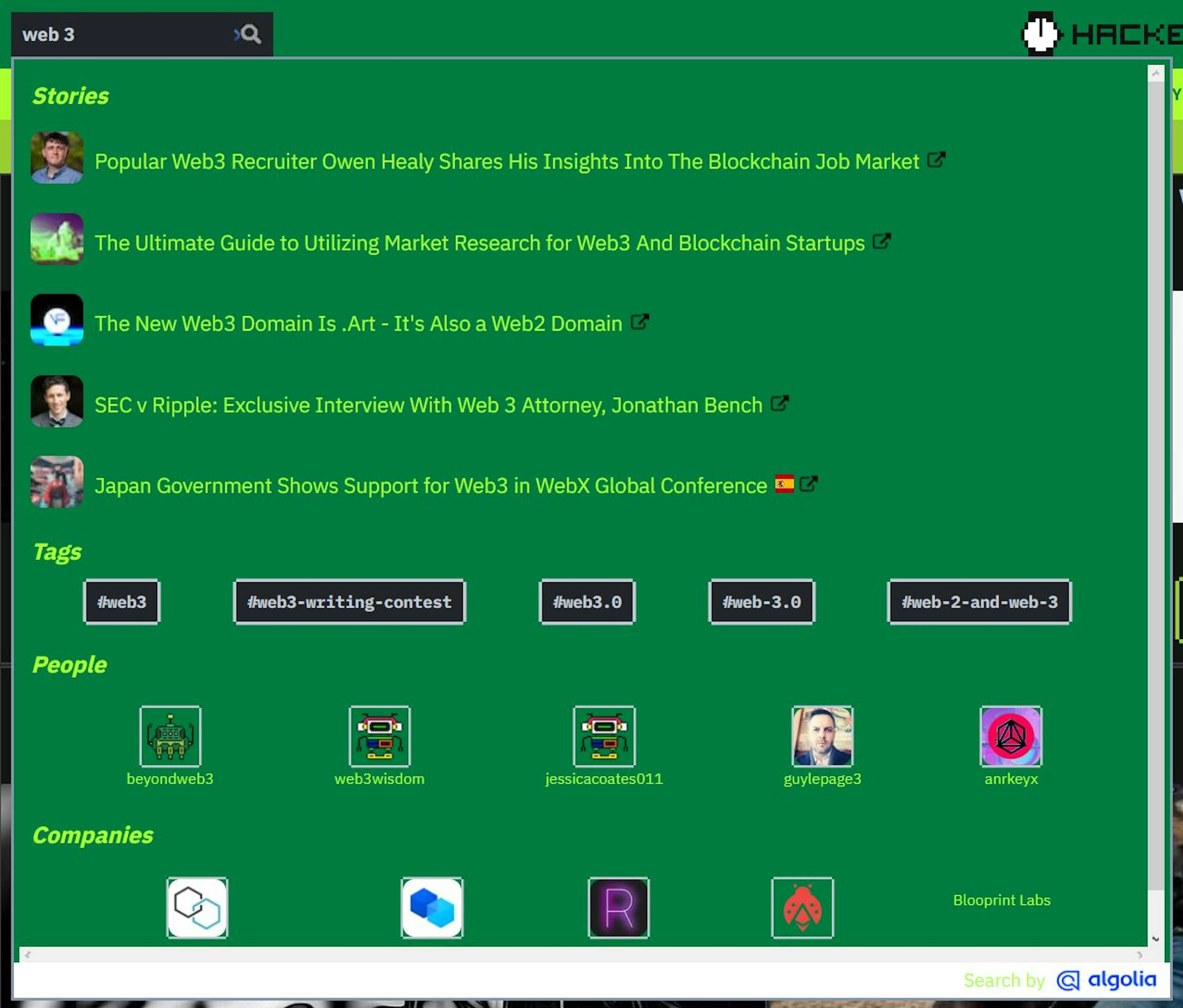
Task: Click the horizontal scrollbar left arrow
Action: [27, 954]
